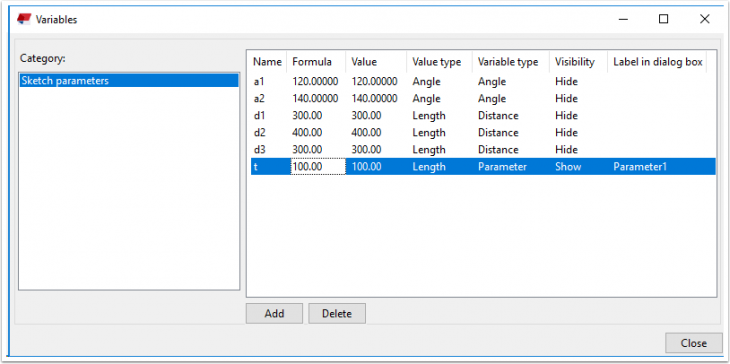This screenshot has width=730, height=364.
Task: Toggle a1 visibility Hide cell
Action: pyautogui.click(x=566, y=81)
